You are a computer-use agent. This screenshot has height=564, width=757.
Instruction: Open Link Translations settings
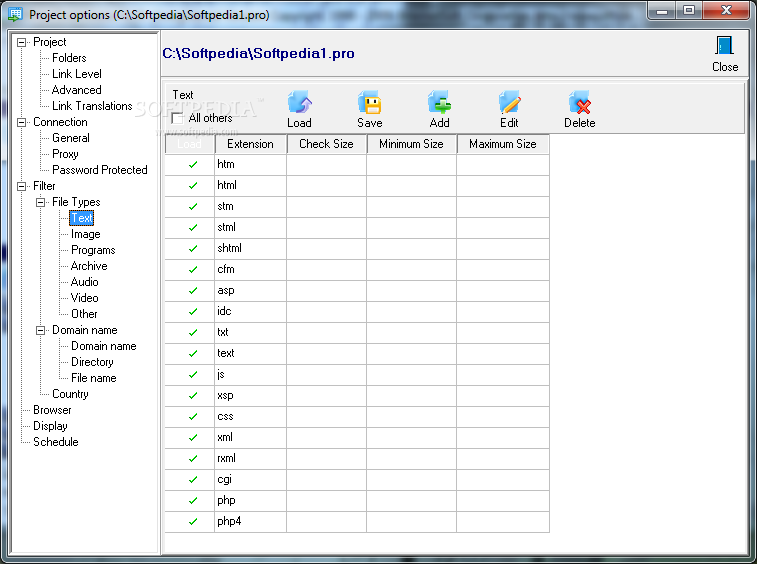point(92,106)
